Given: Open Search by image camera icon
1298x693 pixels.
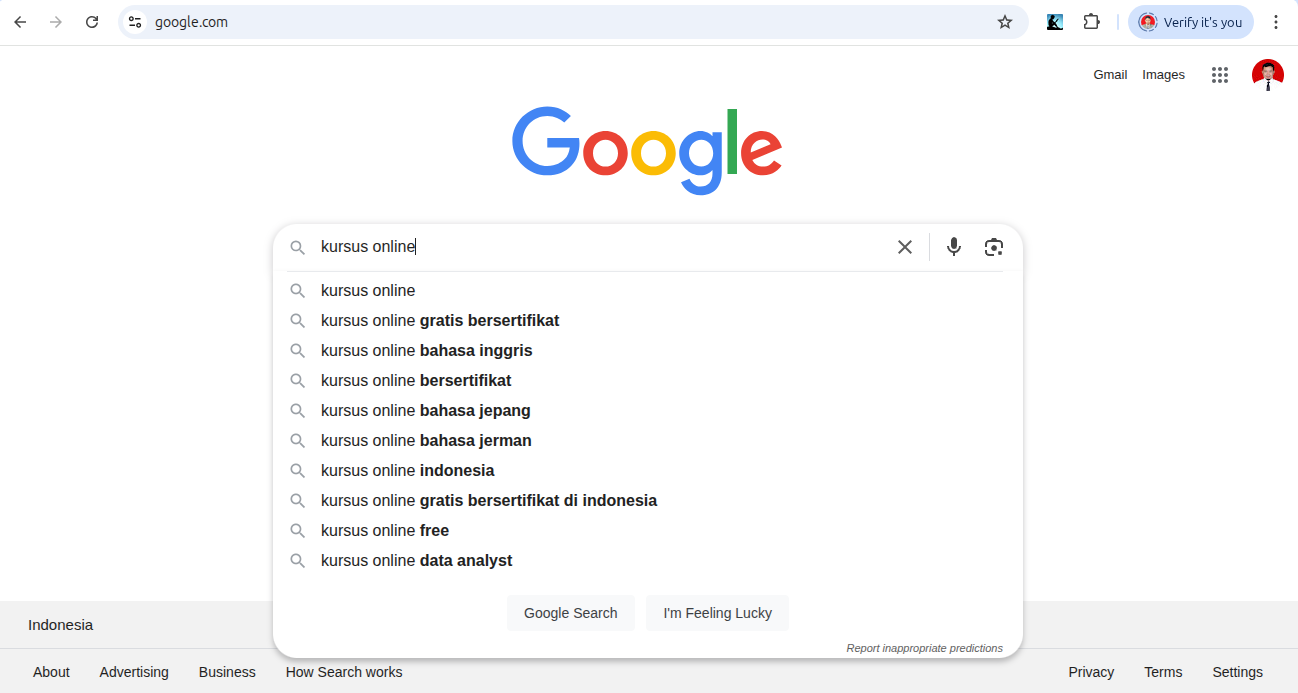Looking at the screenshot, I should click(x=993, y=247).
